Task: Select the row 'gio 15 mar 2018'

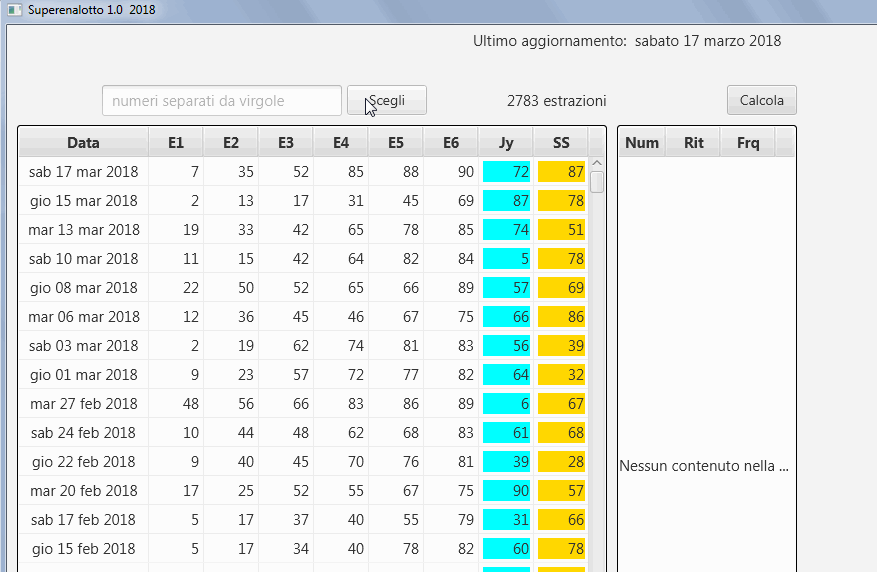Action: 304,201
